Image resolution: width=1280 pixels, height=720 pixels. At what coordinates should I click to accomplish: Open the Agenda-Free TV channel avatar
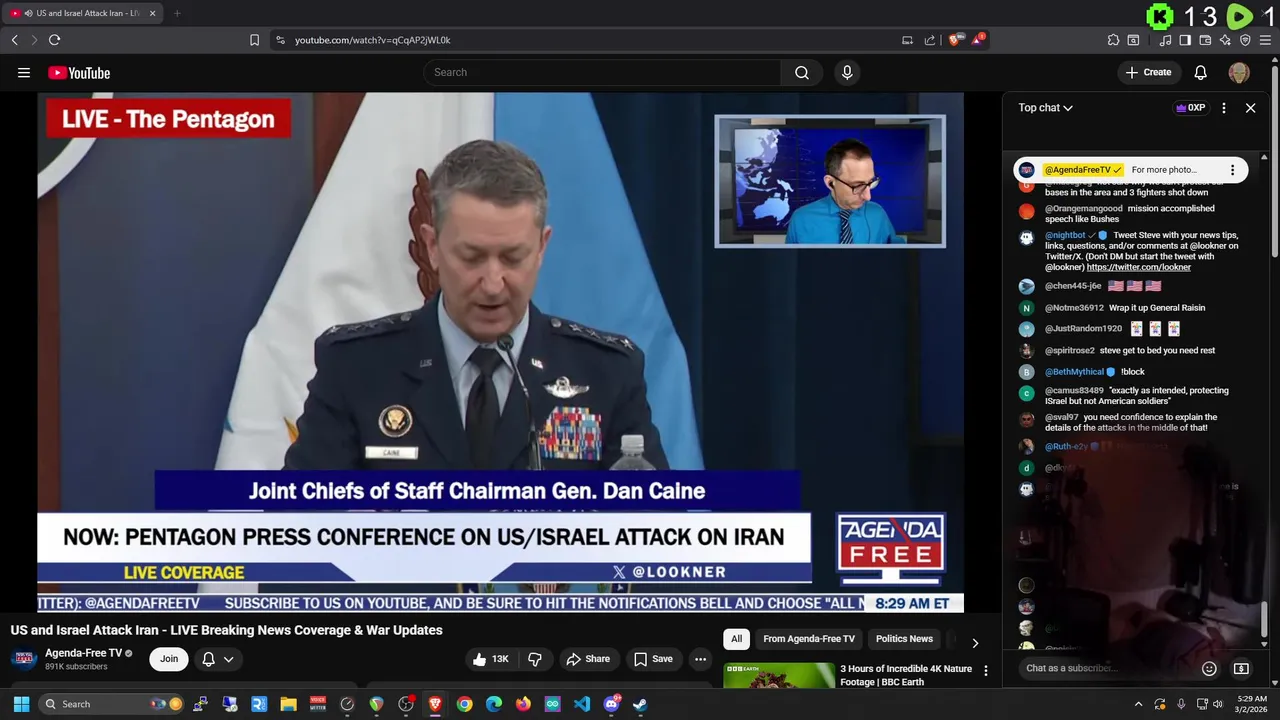coord(24,659)
